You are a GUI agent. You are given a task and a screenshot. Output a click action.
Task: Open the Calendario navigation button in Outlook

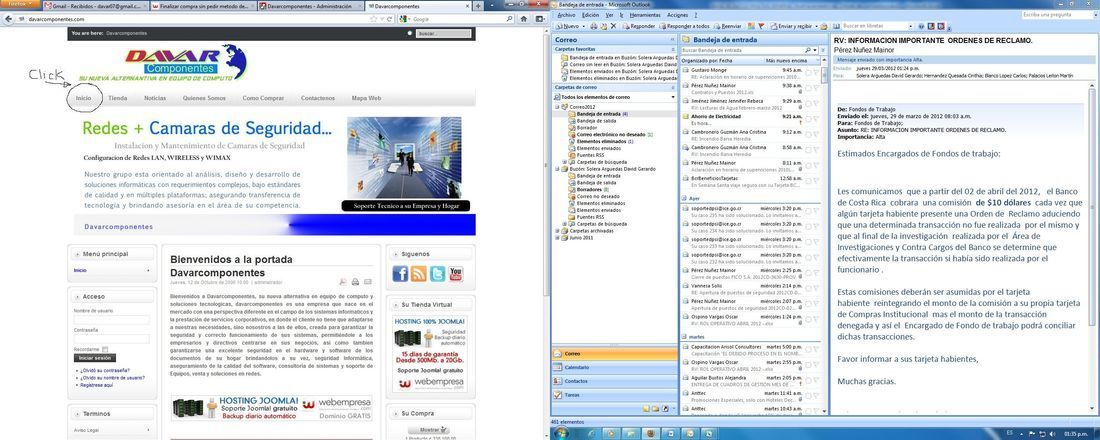615,367
